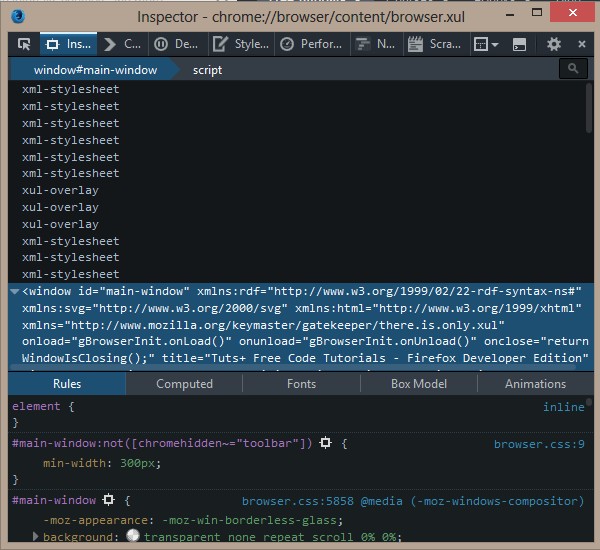Switch to the Debugger panel
This screenshot has height=550, width=600.
(x=177, y=44)
